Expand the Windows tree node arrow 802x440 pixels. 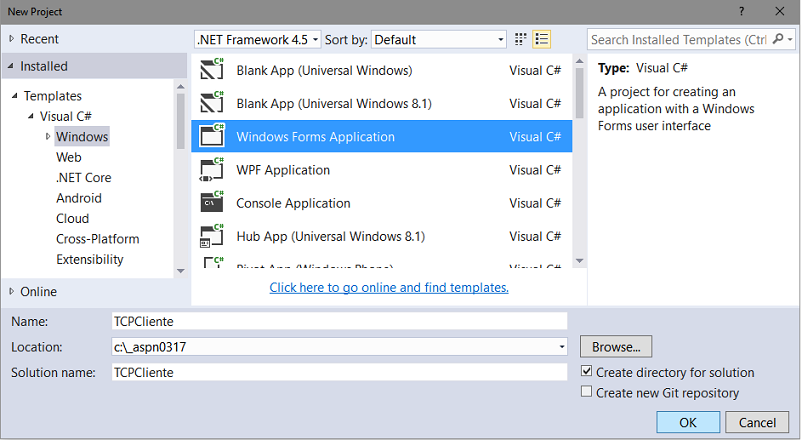[x=48, y=137]
